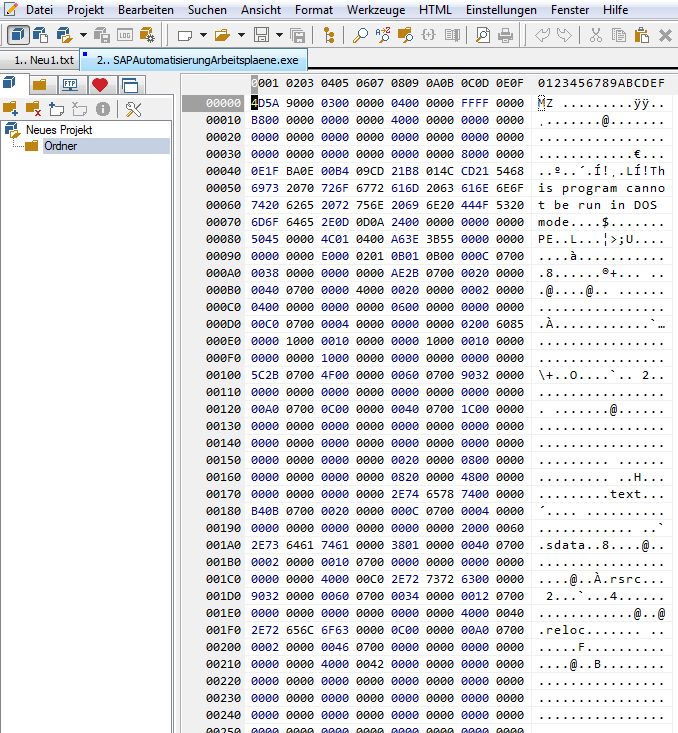Open the Hilfe menu

(615, 10)
